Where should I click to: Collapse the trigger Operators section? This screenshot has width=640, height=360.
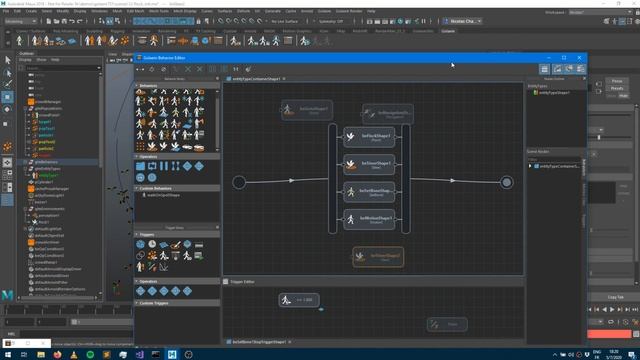pos(137,281)
